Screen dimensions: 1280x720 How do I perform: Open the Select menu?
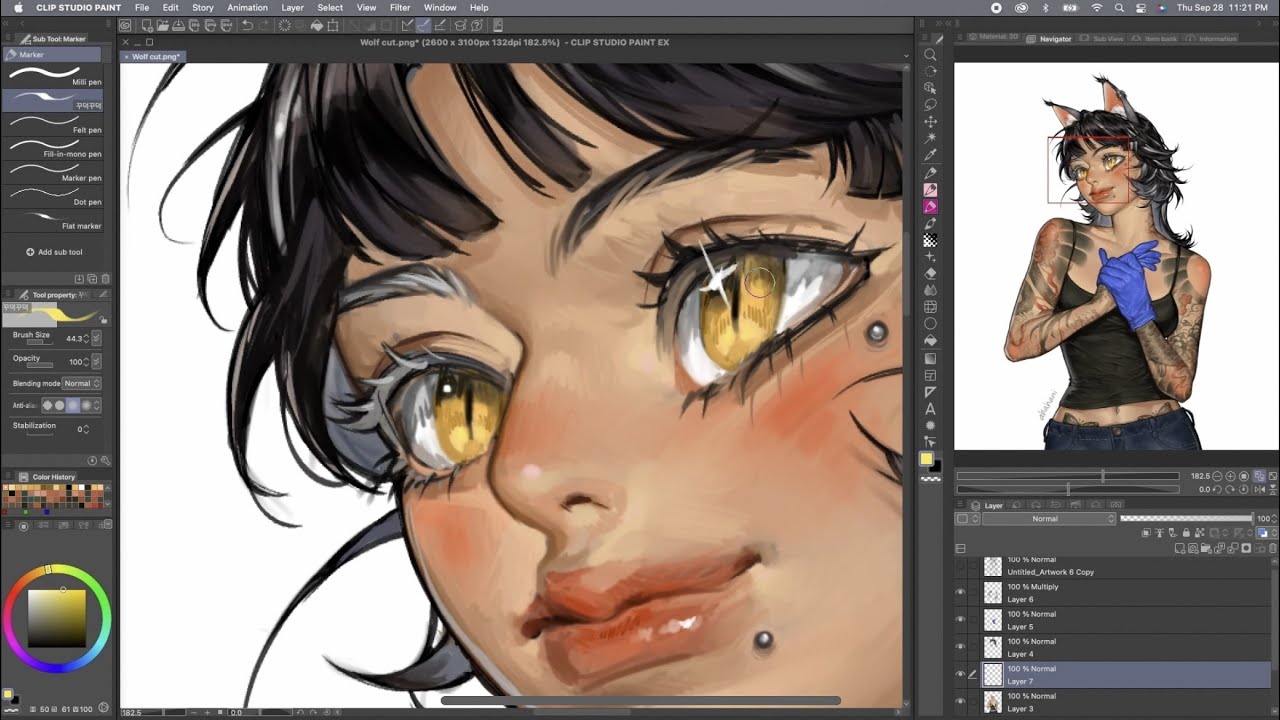pos(330,7)
